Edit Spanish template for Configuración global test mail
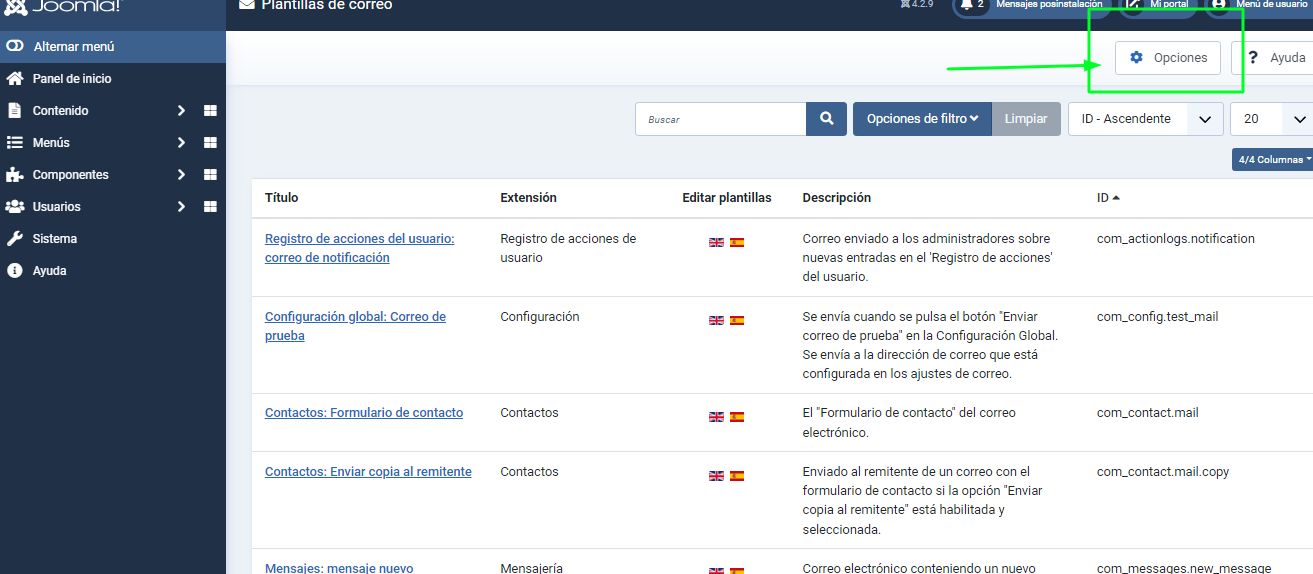 point(737,321)
